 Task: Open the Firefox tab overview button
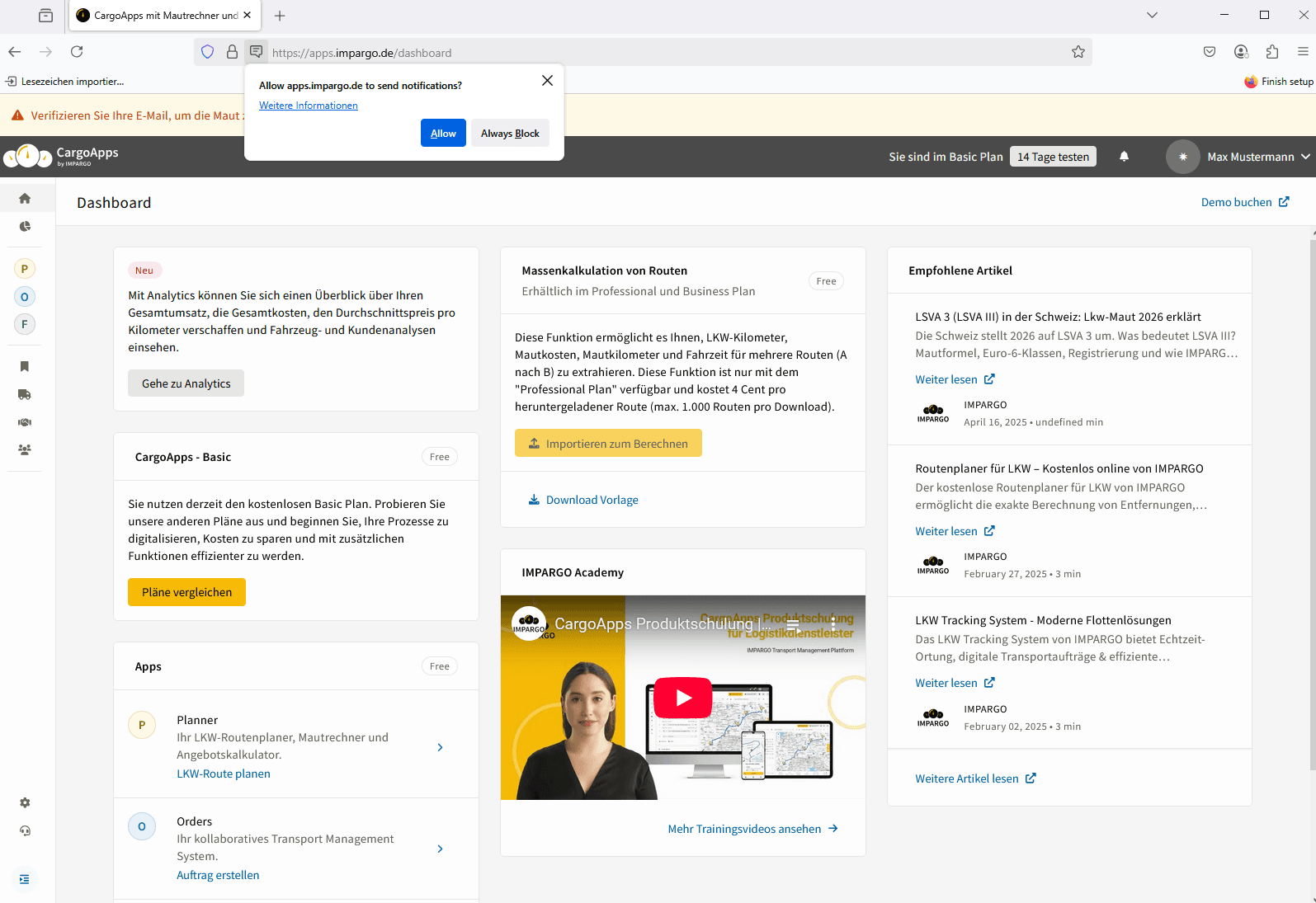coord(46,16)
